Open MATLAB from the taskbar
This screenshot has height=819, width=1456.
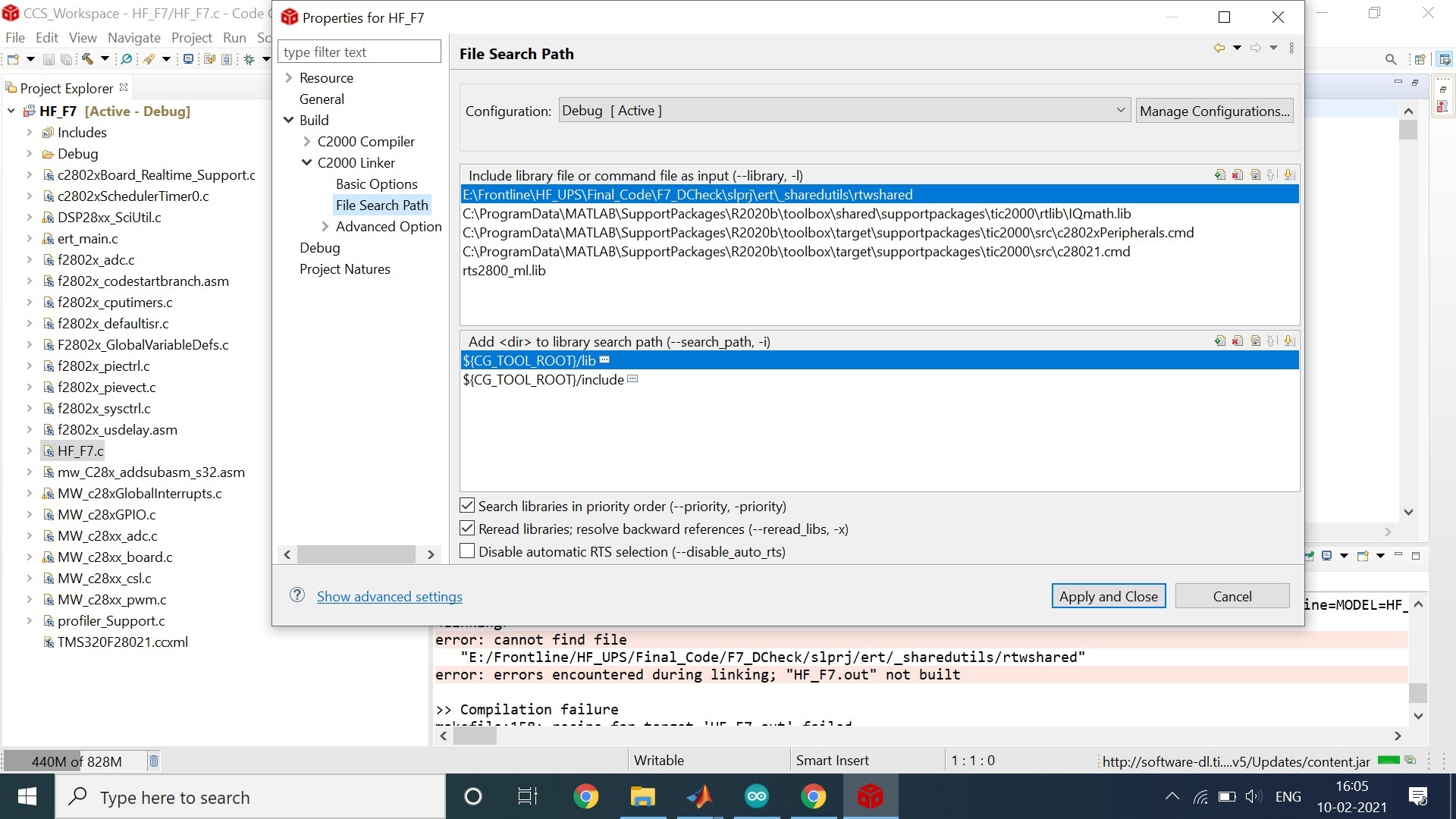(699, 796)
